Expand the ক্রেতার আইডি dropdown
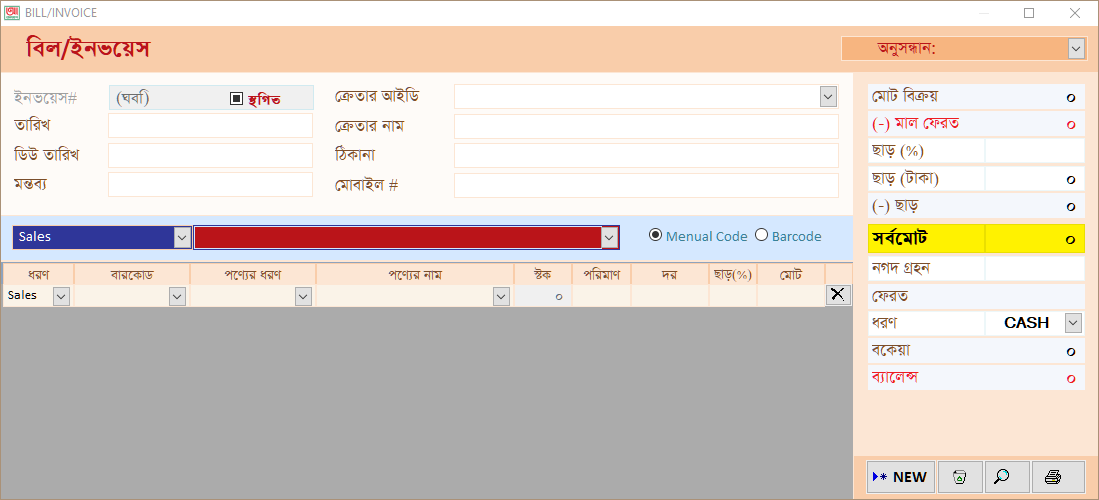 click(828, 97)
